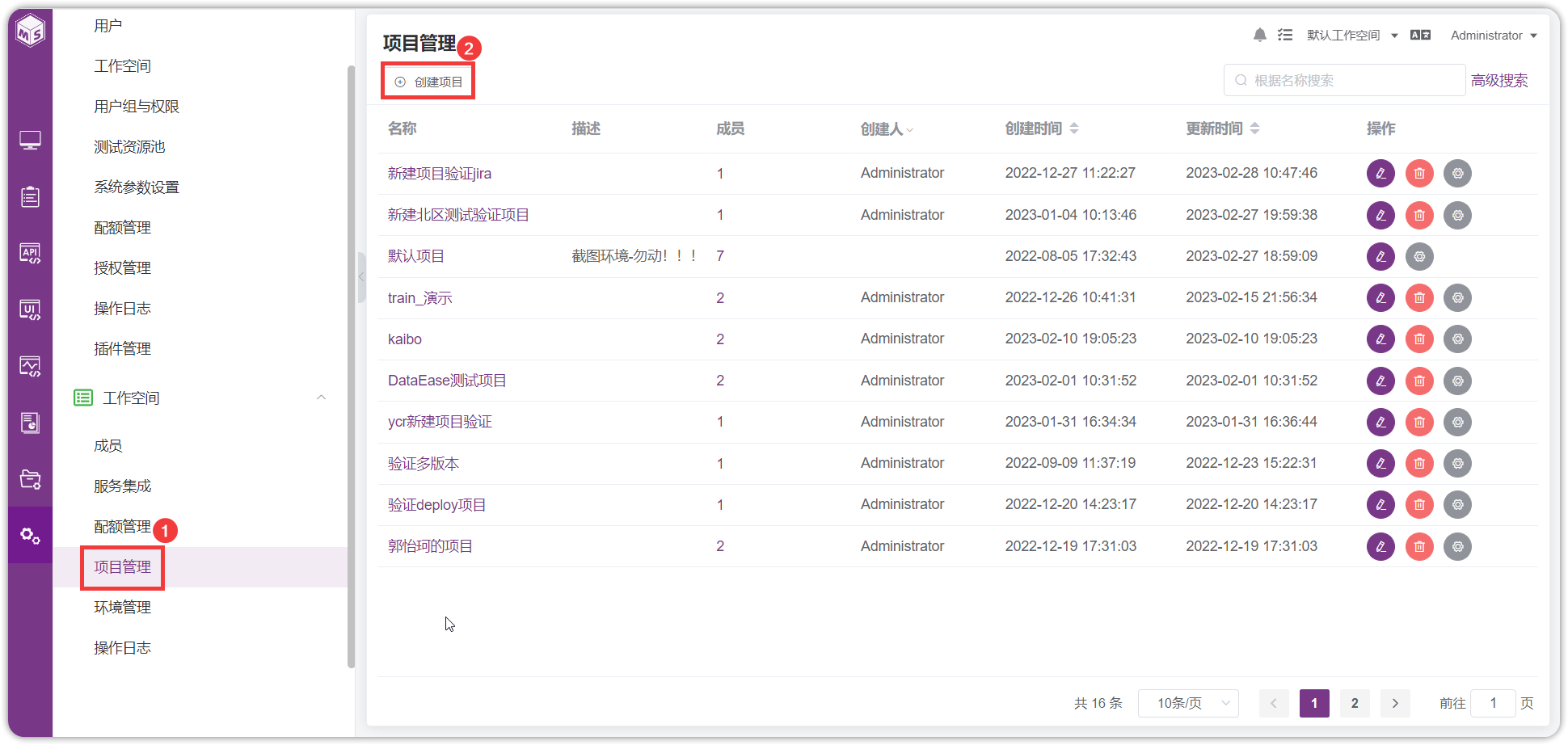
Task: Edit the 新建项目验证jira project
Action: tap(1380, 173)
